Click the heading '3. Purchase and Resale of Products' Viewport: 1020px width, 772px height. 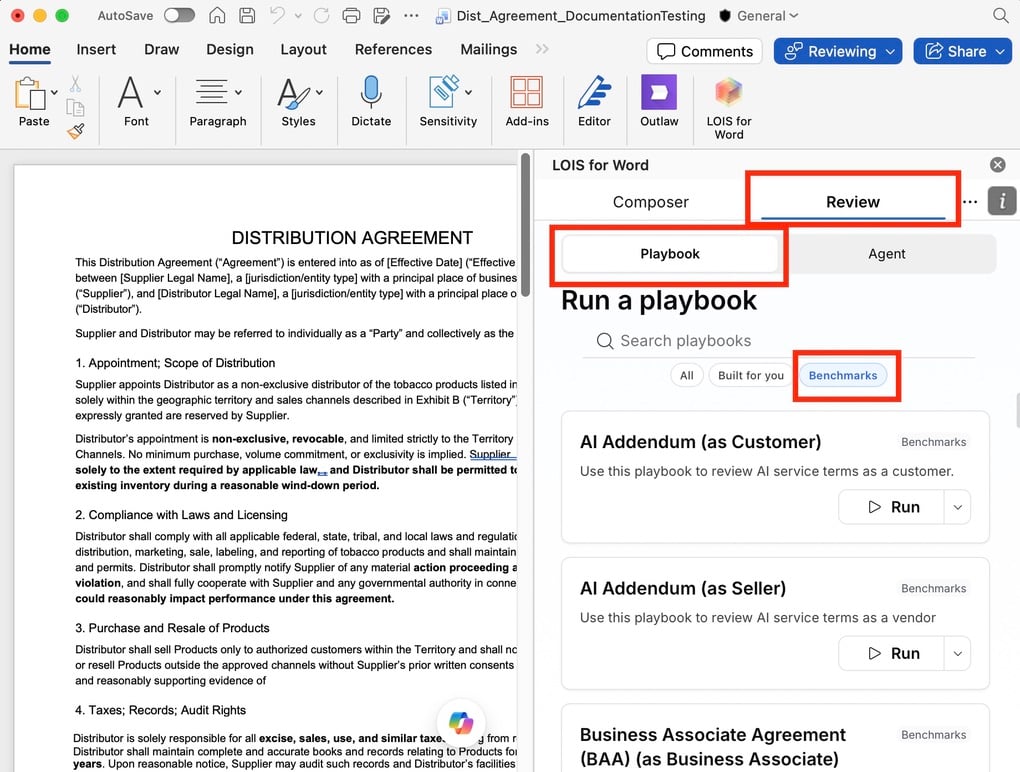[x=172, y=628]
